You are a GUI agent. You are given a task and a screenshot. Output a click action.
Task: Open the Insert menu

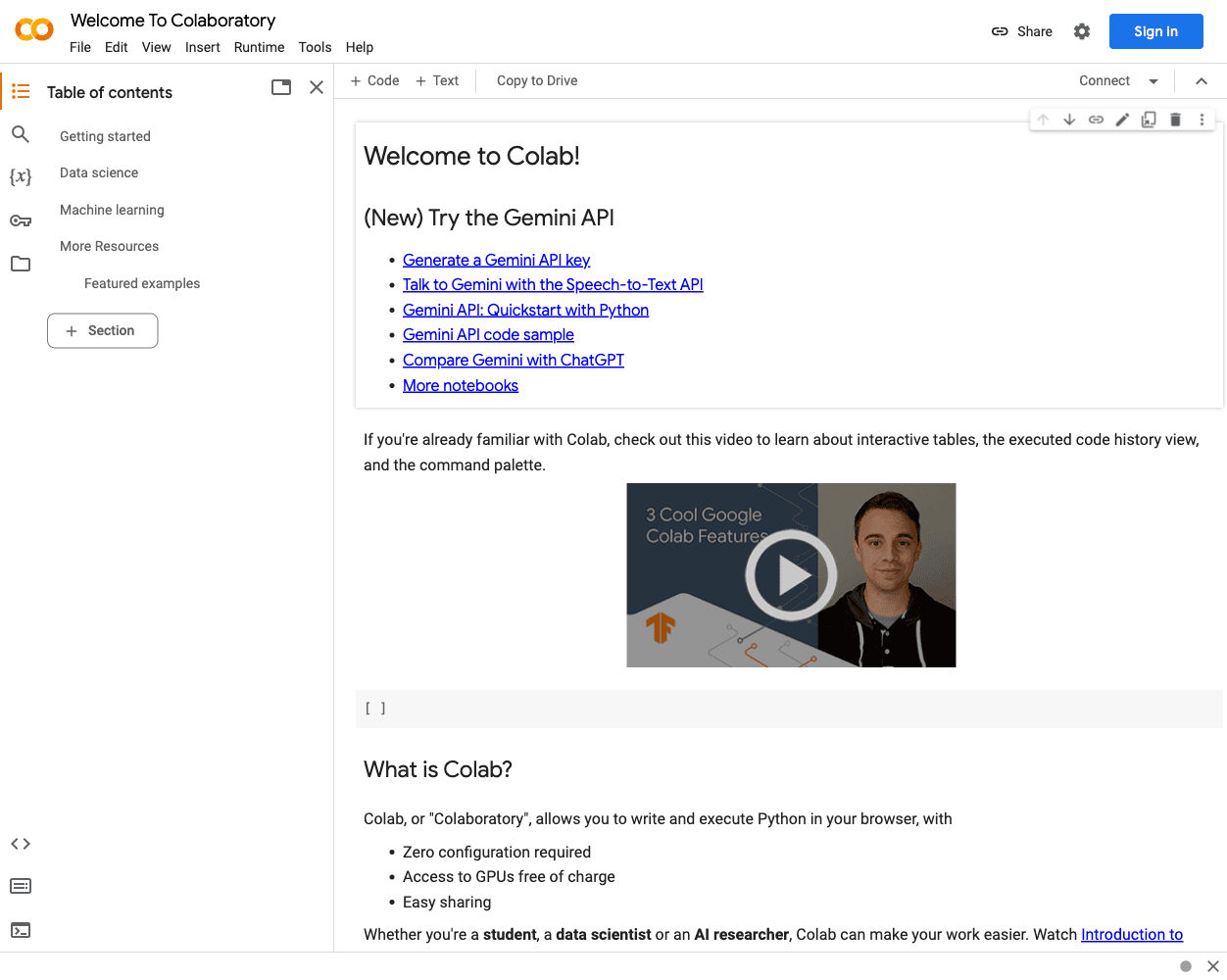[203, 47]
